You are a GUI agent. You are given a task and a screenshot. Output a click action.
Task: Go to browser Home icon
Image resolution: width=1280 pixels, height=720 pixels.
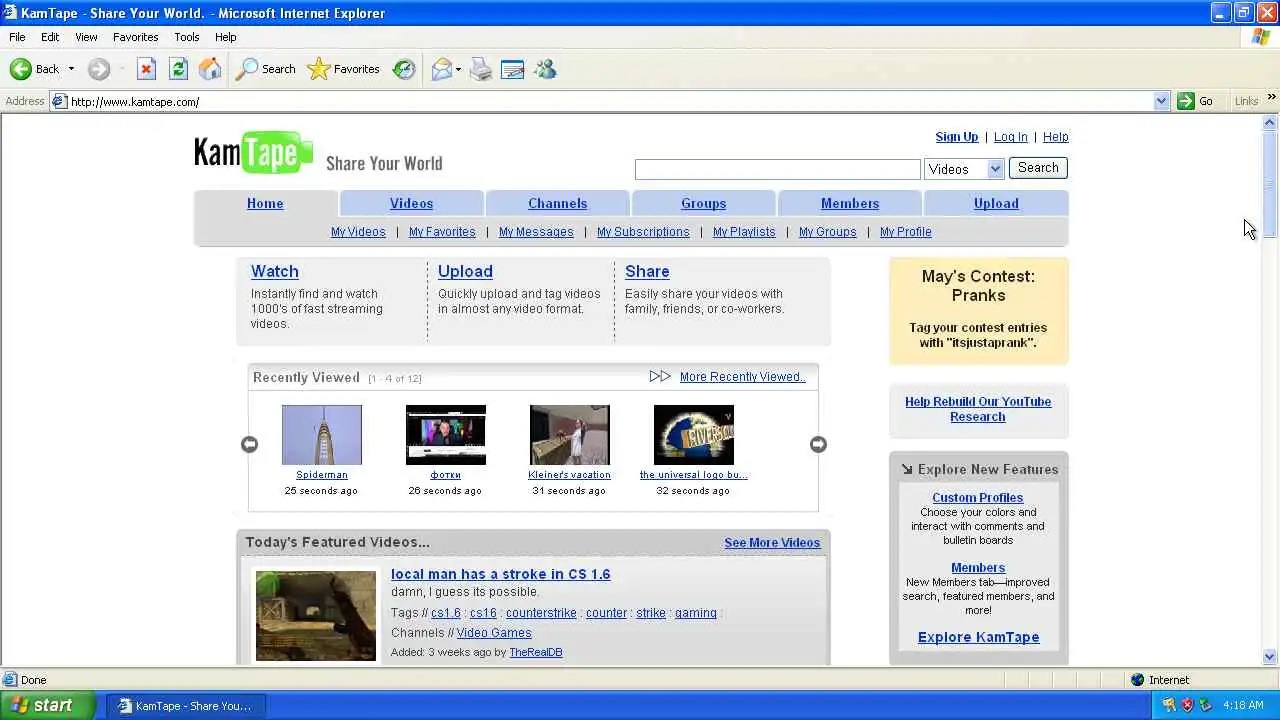[x=210, y=69]
